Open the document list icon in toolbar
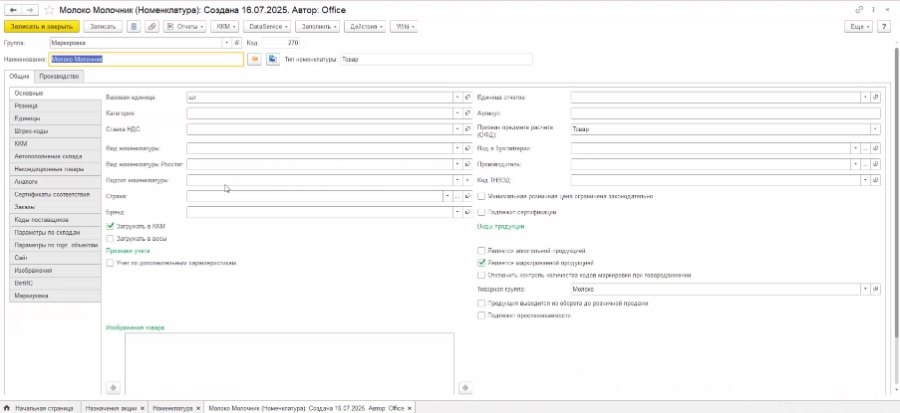The image size is (900, 413). (x=134, y=26)
